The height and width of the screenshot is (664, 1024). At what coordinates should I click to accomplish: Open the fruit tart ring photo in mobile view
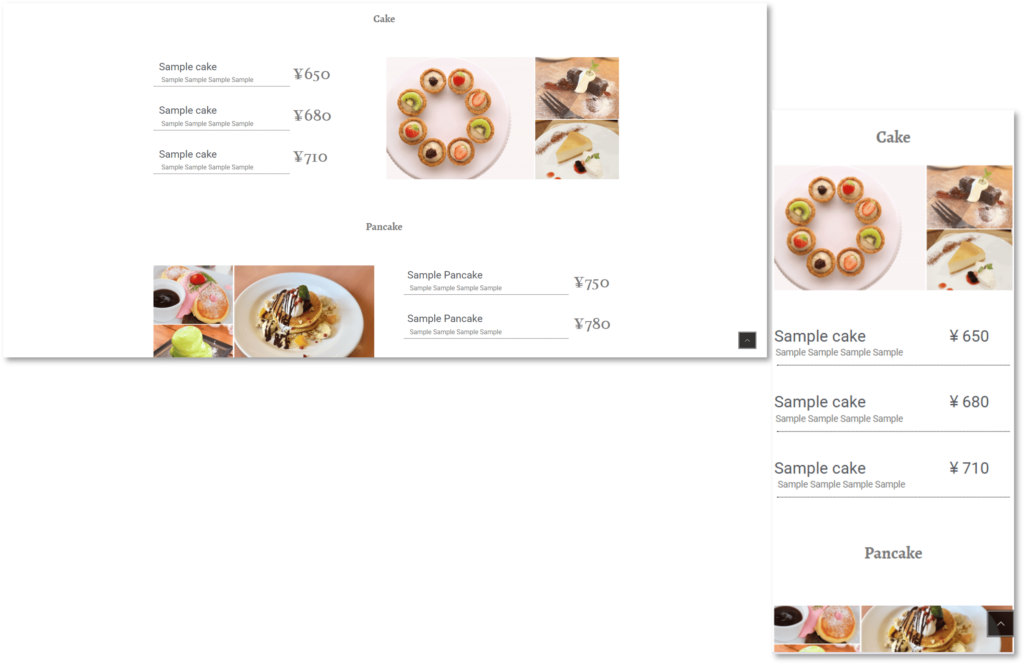(x=849, y=227)
